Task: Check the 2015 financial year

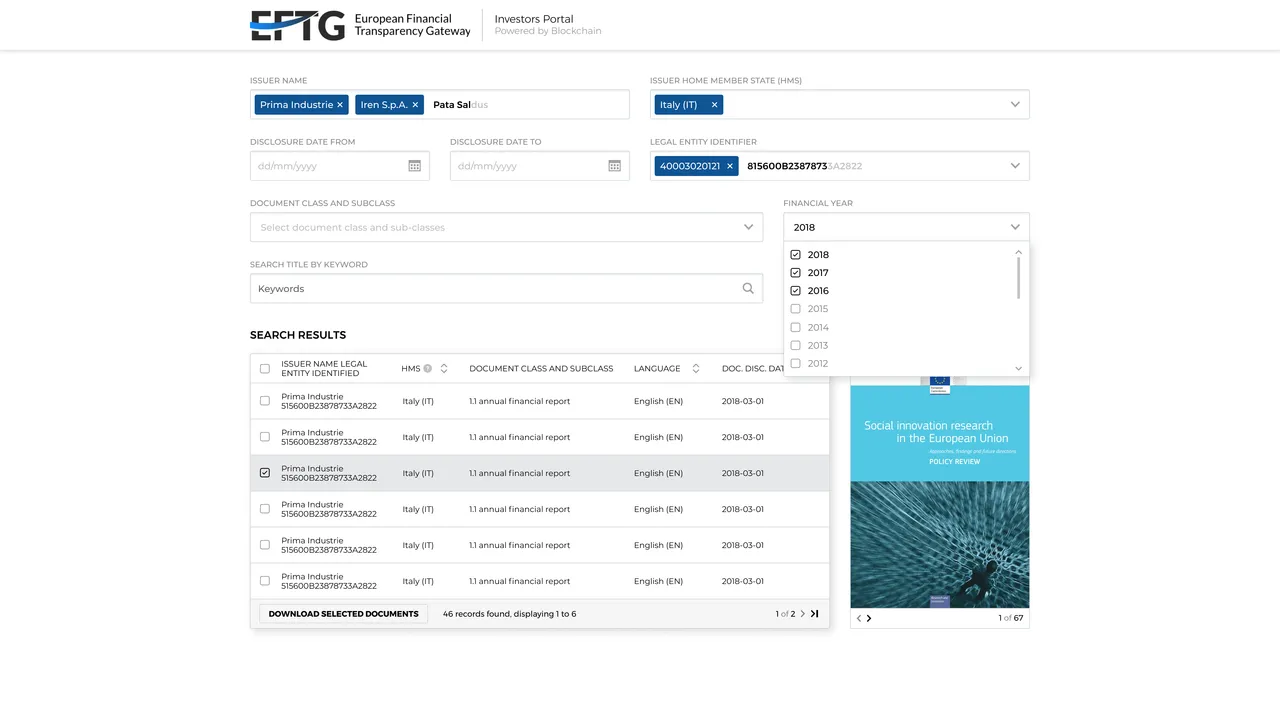Action: (x=795, y=309)
